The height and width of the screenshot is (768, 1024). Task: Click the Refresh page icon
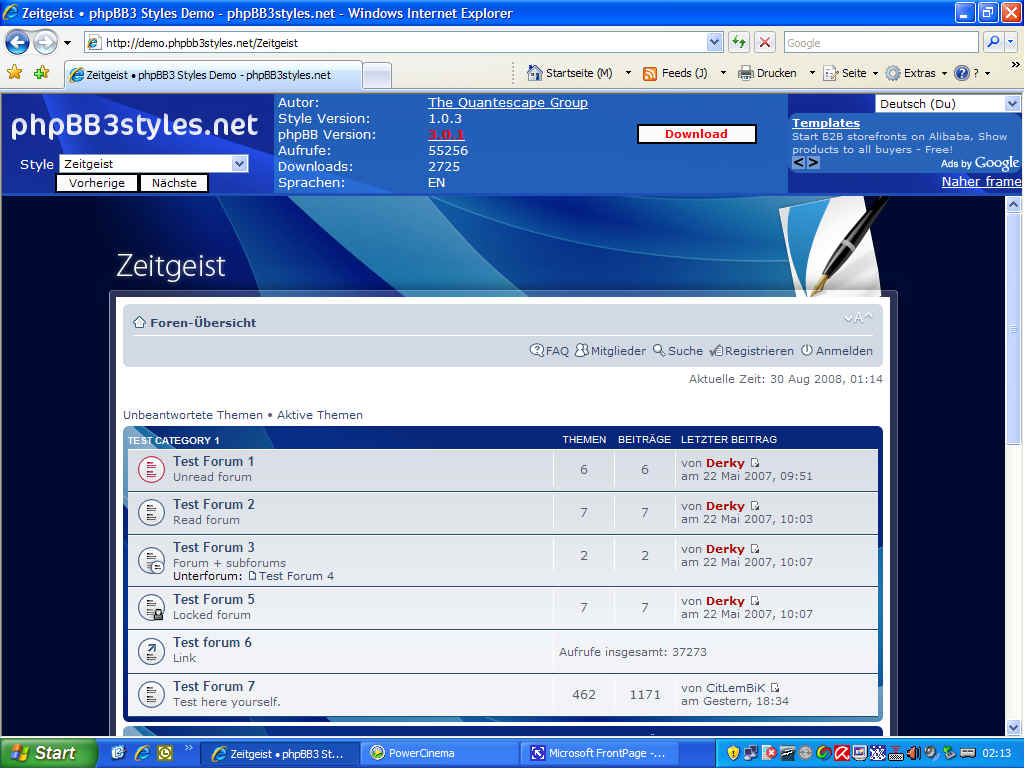(x=739, y=42)
